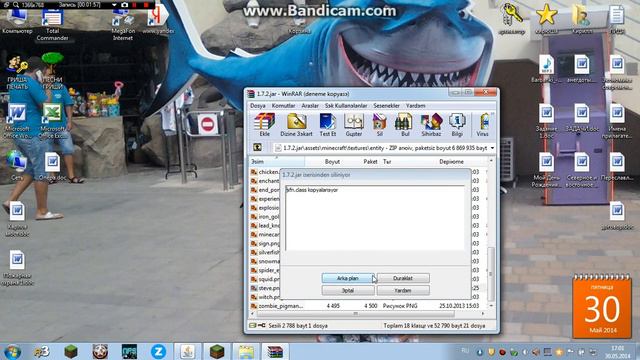Click the calendar gadget showing 30
This screenshot has height=360, width=640.
click(x=602, y=307)
